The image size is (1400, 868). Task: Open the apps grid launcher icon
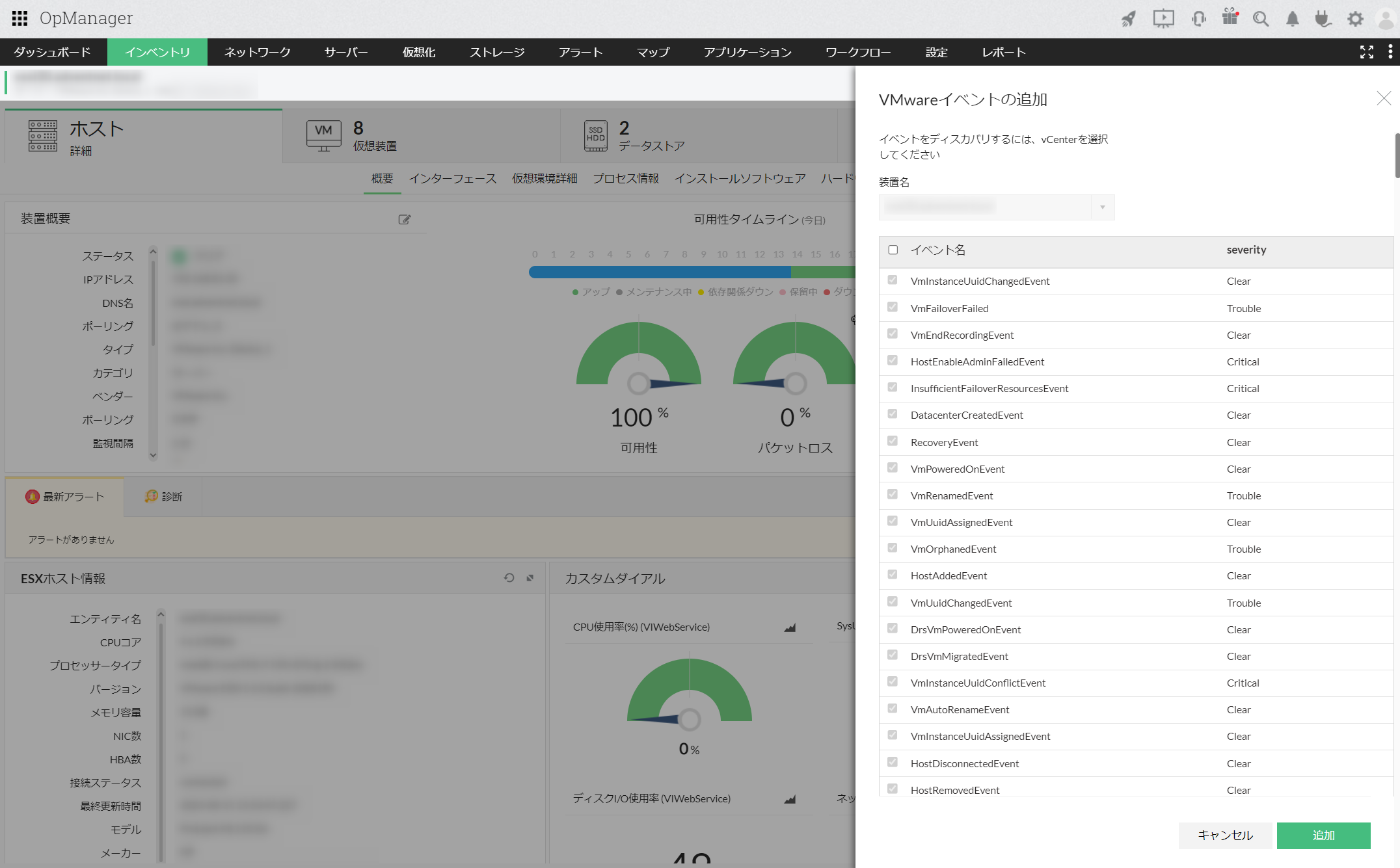(x=20, y=18)
